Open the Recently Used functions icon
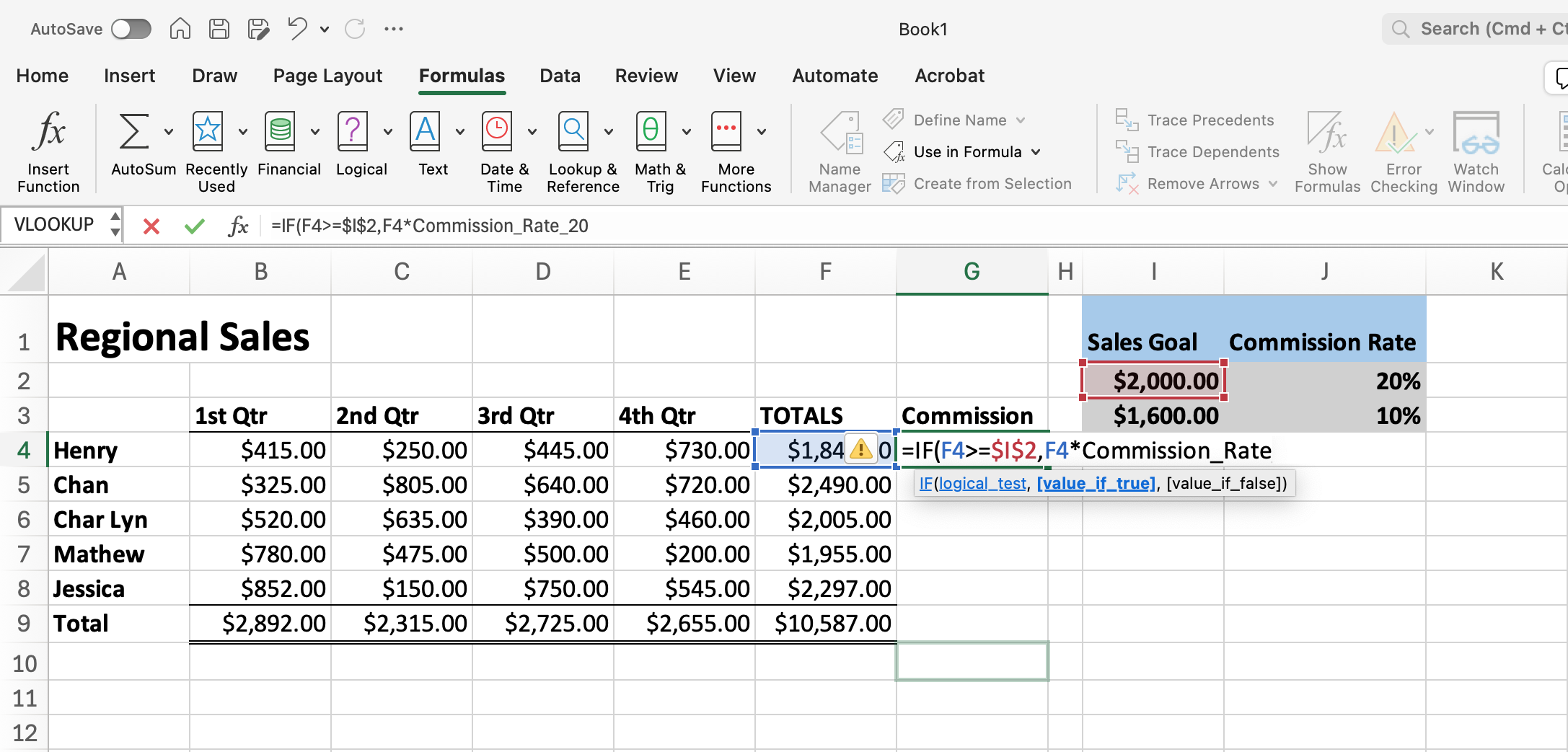This screenshot has width=1568, height=752. point(208,132)
